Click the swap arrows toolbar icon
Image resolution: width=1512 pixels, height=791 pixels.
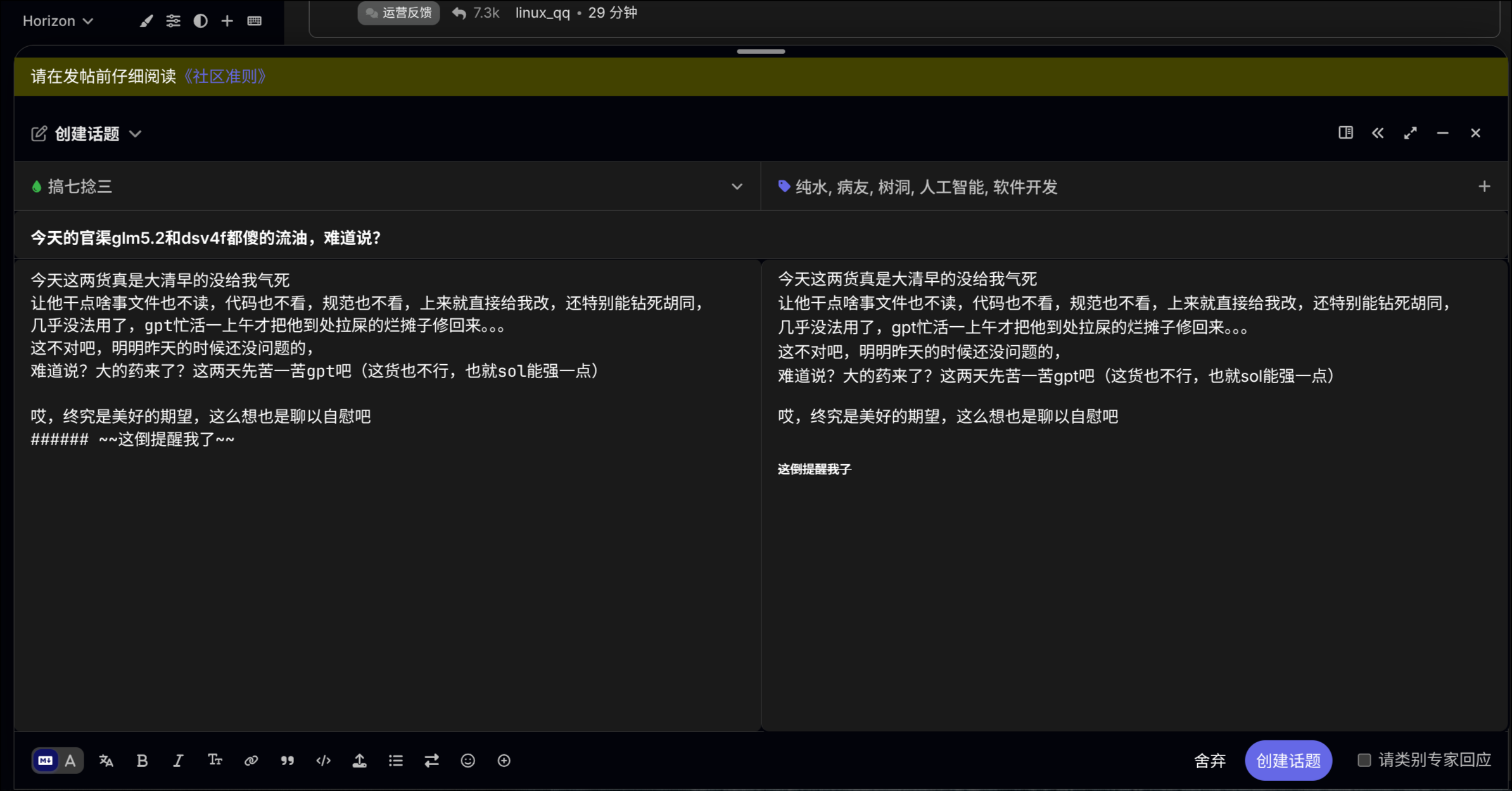[431, 761]
